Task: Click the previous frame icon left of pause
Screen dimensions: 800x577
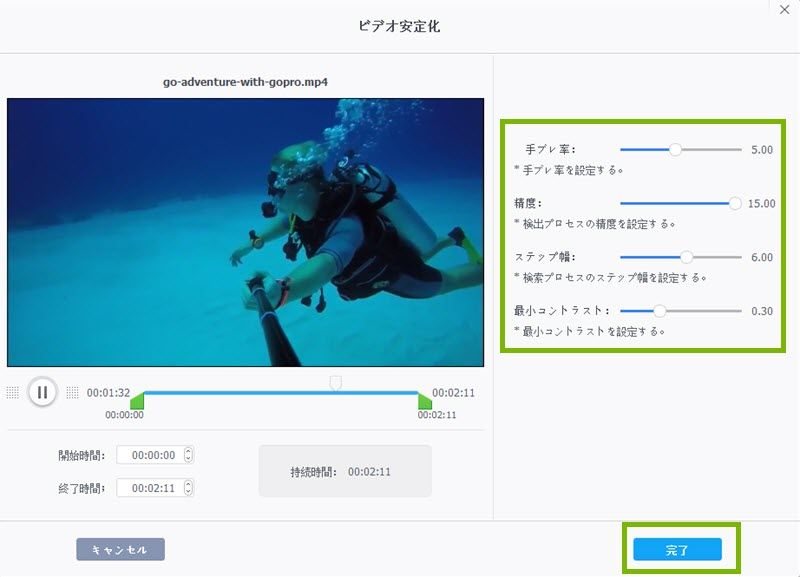Action: [13, 392]
